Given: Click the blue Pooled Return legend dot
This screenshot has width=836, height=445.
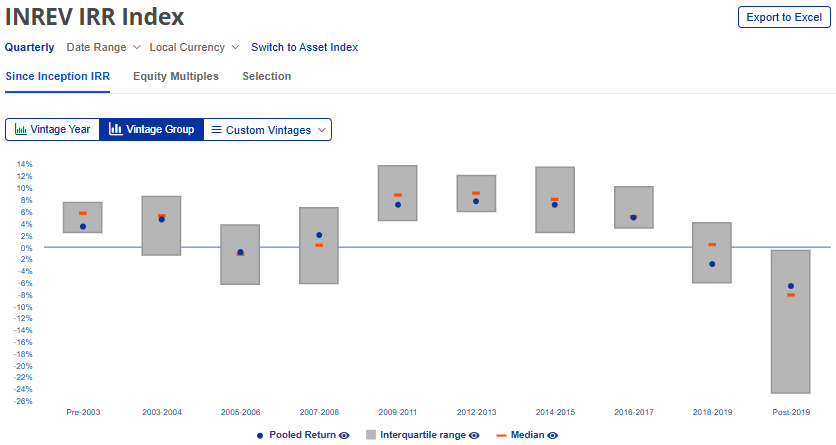Looking at the screenshot, I should pyautogui.click(x=260, y=435).
